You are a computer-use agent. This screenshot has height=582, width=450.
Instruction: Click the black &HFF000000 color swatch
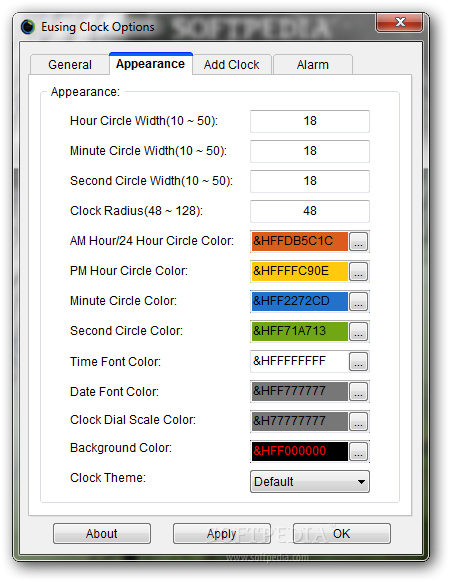(x=300, y=452)
